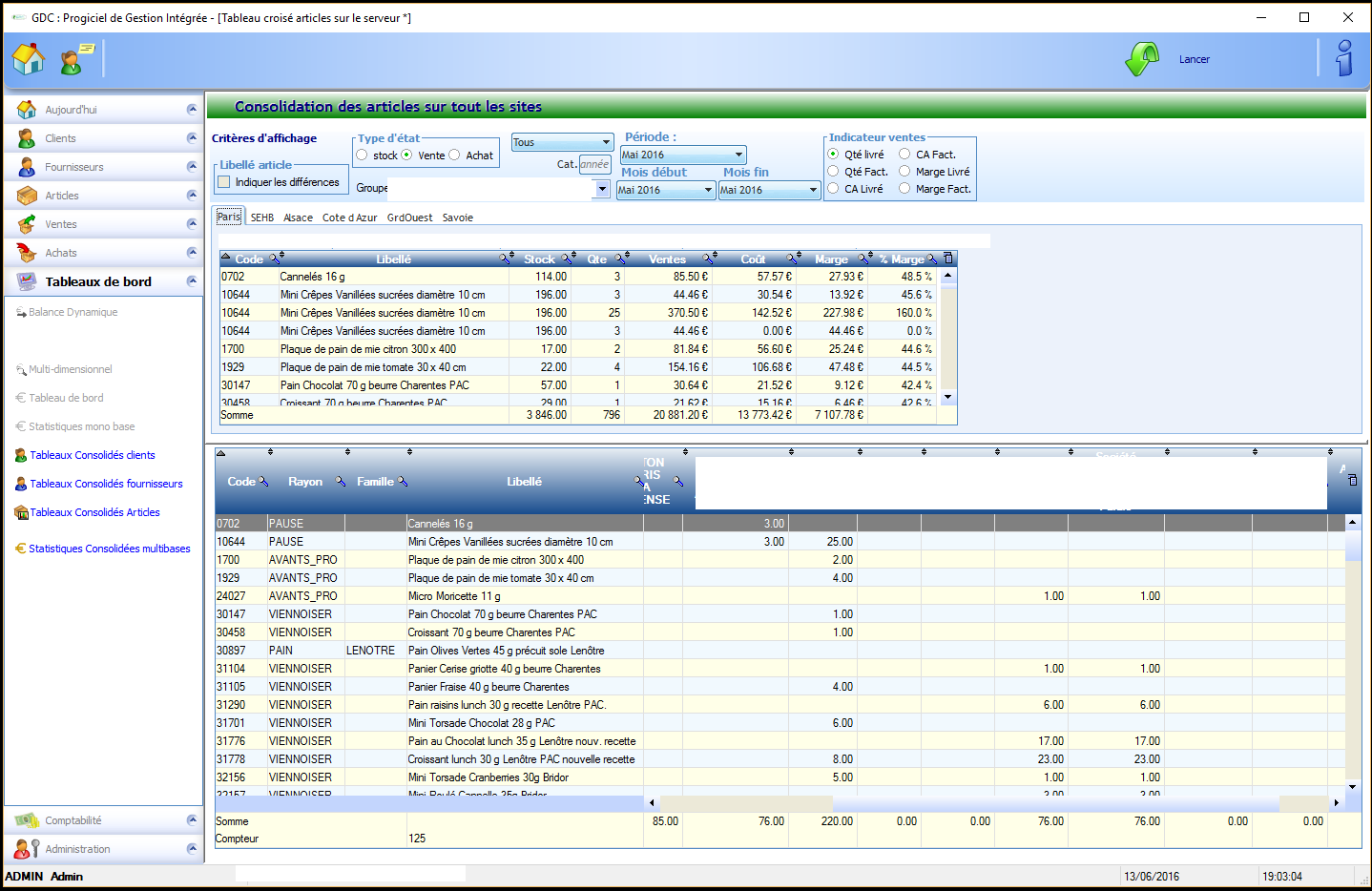This screenshot has height=891, width=1372.
Task: Switch to the Cote d Azur tab
Action: click(x=349, y=218)
